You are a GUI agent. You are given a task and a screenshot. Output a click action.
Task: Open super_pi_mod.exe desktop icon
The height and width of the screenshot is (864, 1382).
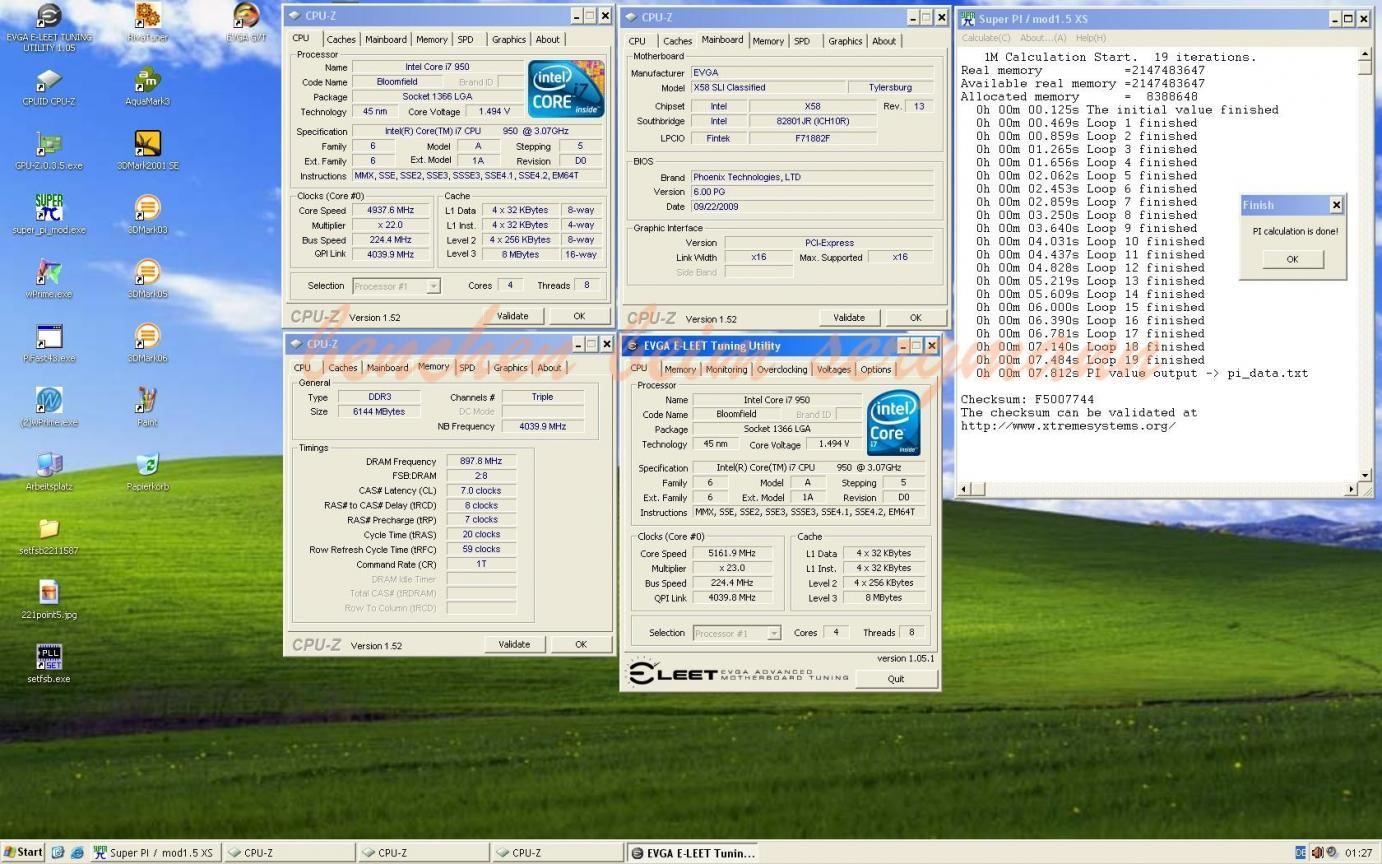48,215
